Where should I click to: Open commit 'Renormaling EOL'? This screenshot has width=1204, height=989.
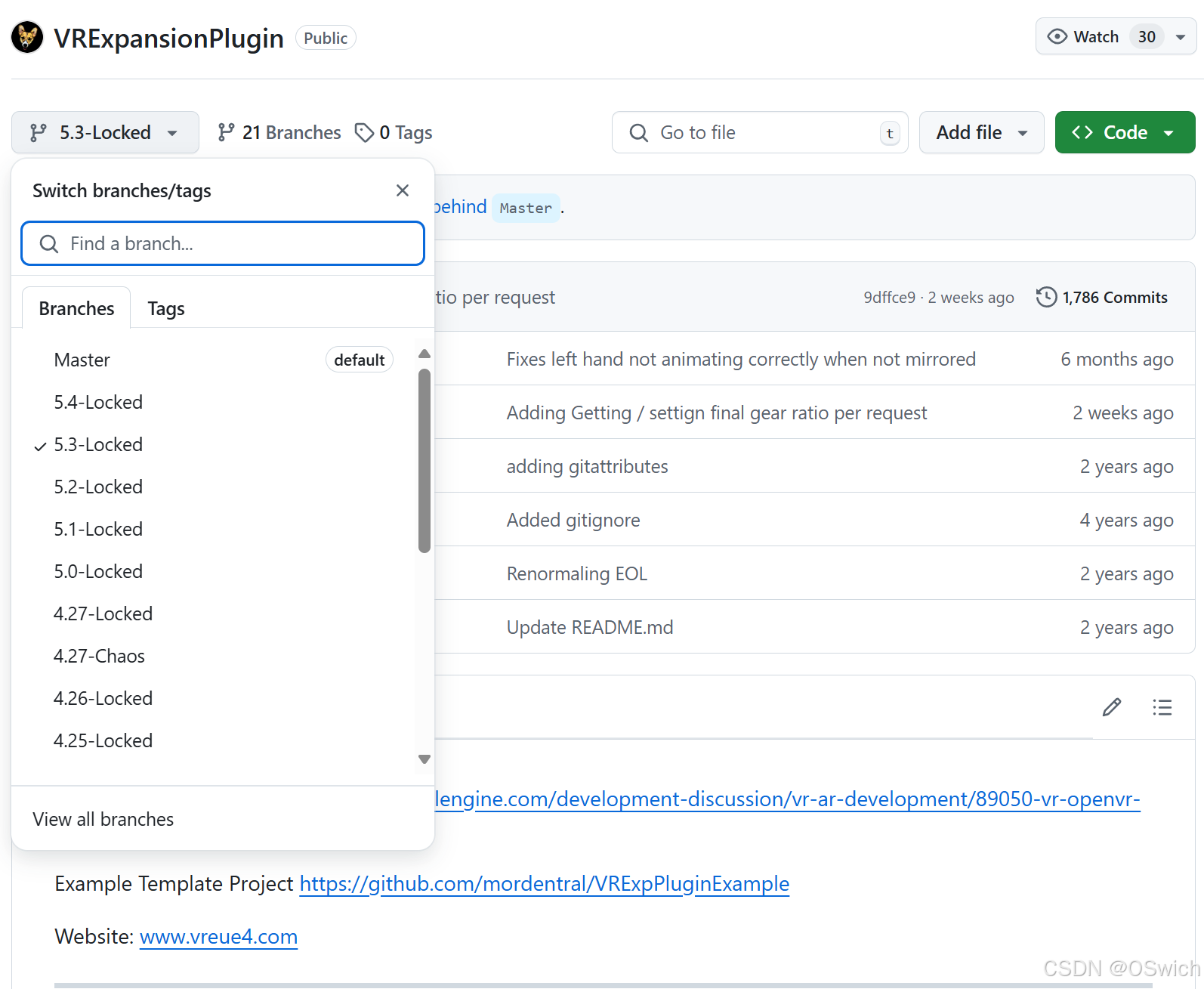pyautogui.click(x=577, y=573)
